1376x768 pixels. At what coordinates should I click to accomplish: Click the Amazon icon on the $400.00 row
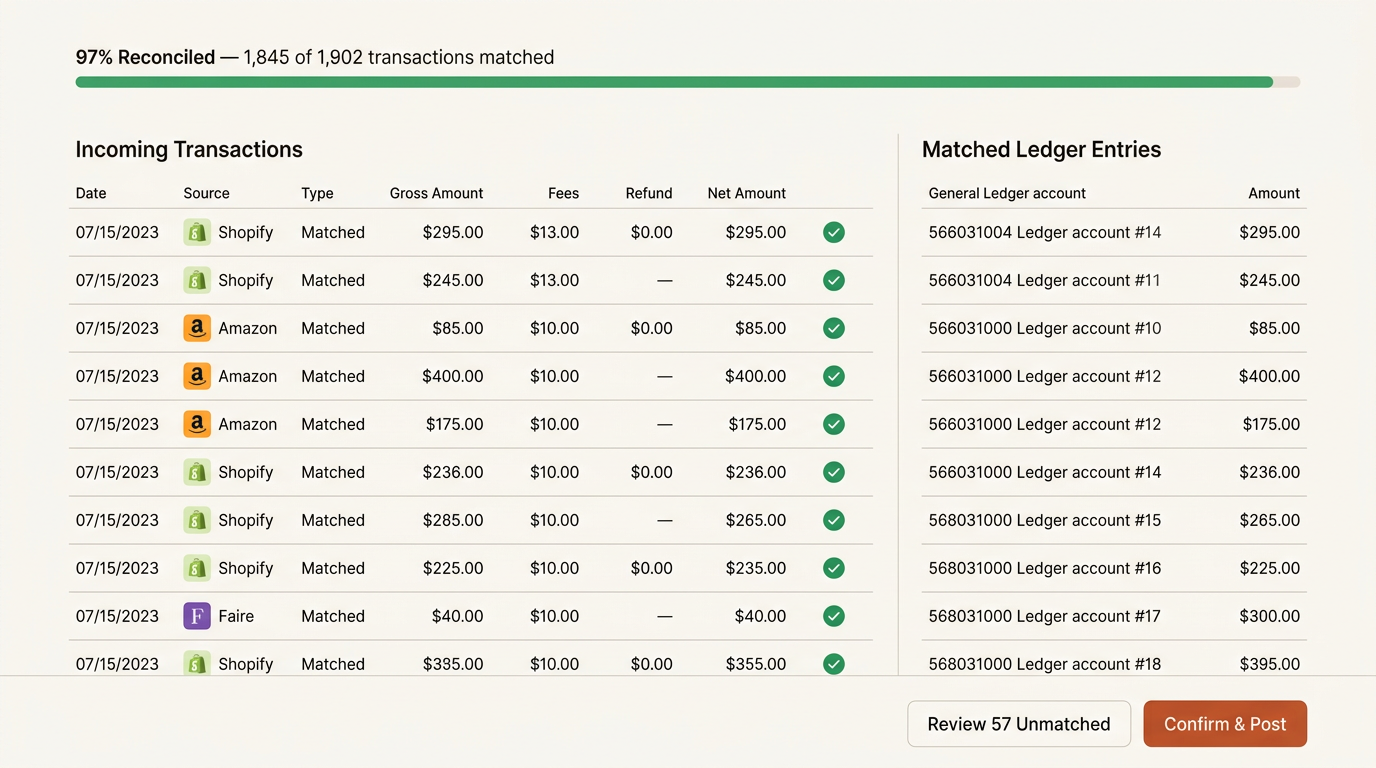pos(197,376)
